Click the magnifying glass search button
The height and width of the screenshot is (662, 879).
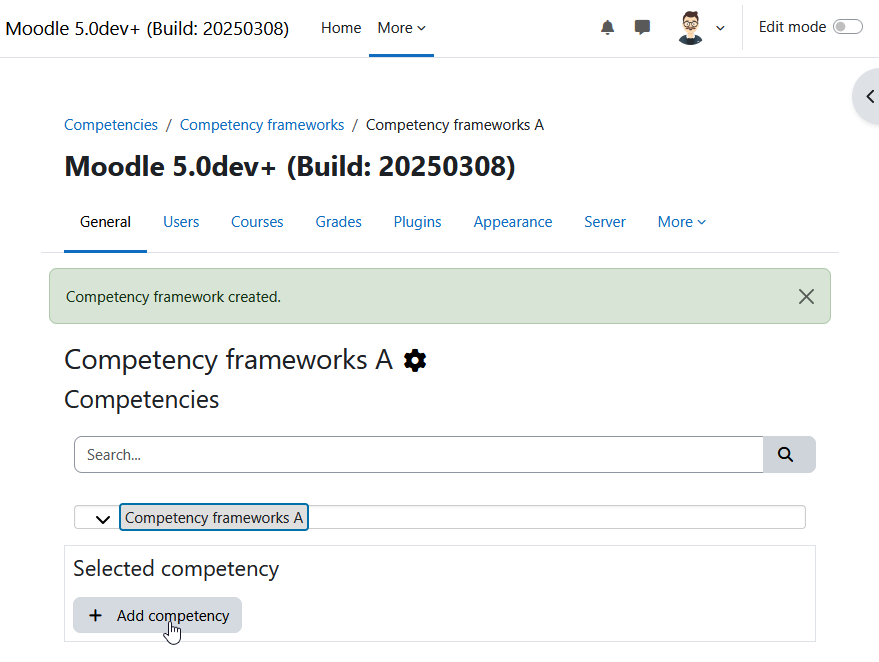click(789, 454)
